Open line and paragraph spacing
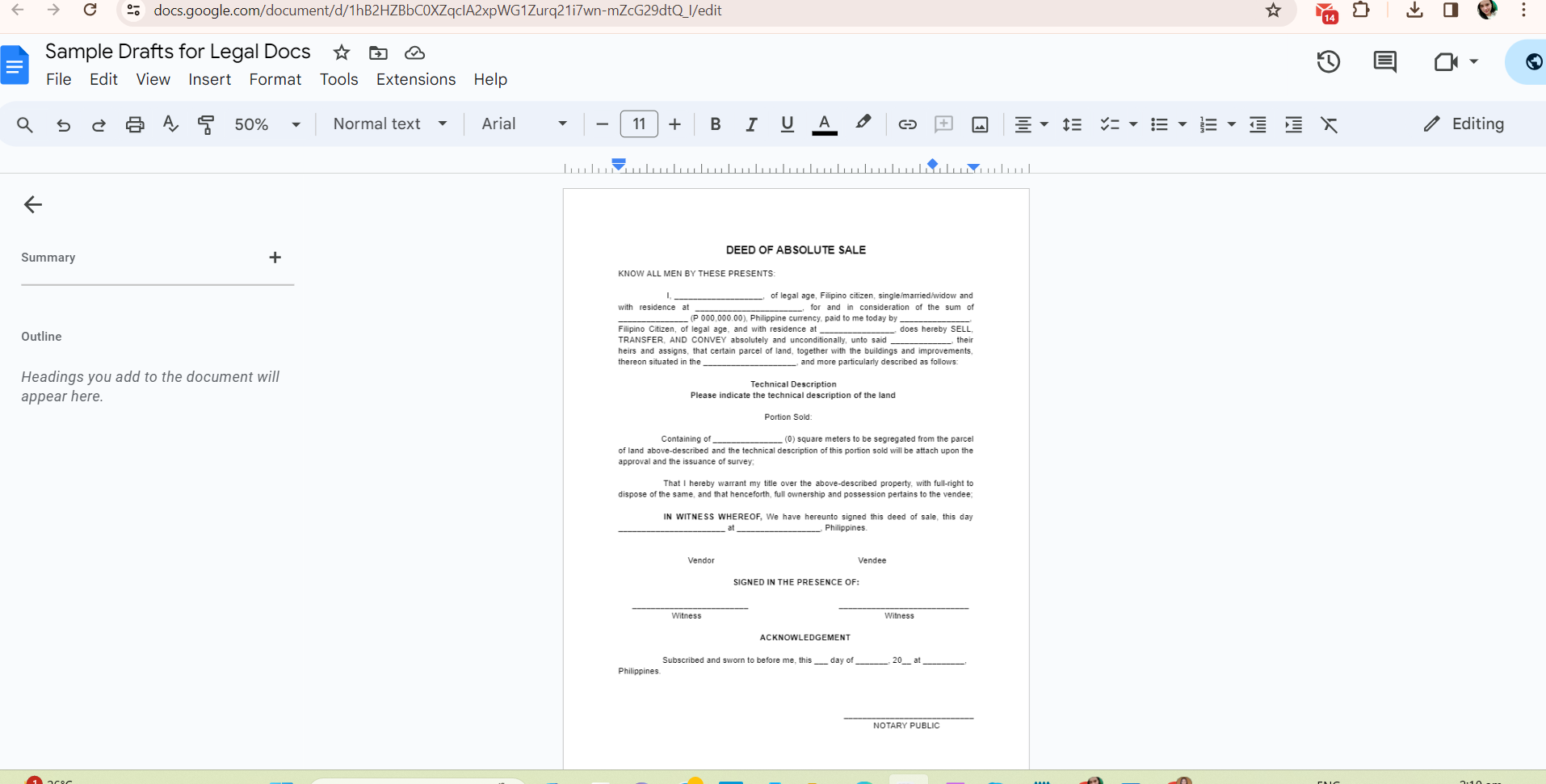 pos(1072,124)
